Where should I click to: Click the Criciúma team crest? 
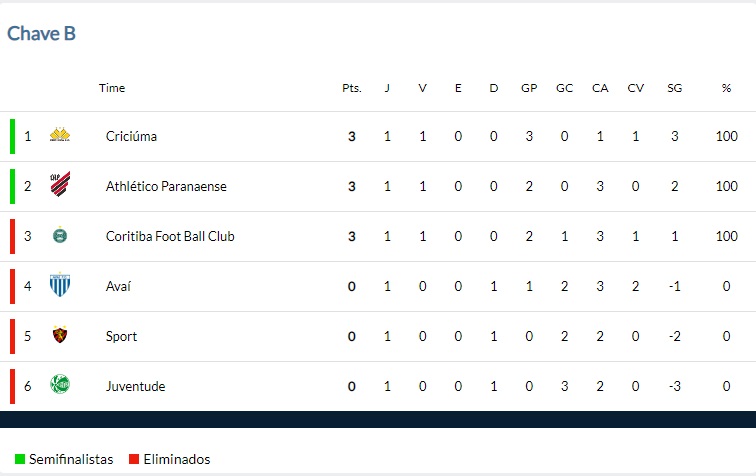(60, 135)
